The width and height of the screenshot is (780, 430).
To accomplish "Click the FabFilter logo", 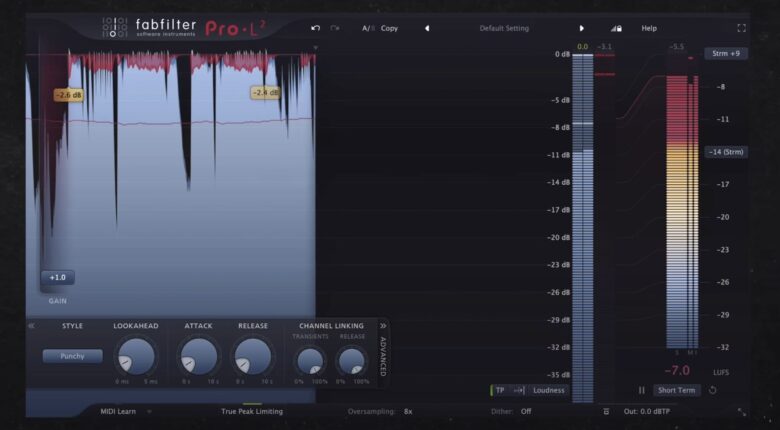I will click(x=149, y=27).
